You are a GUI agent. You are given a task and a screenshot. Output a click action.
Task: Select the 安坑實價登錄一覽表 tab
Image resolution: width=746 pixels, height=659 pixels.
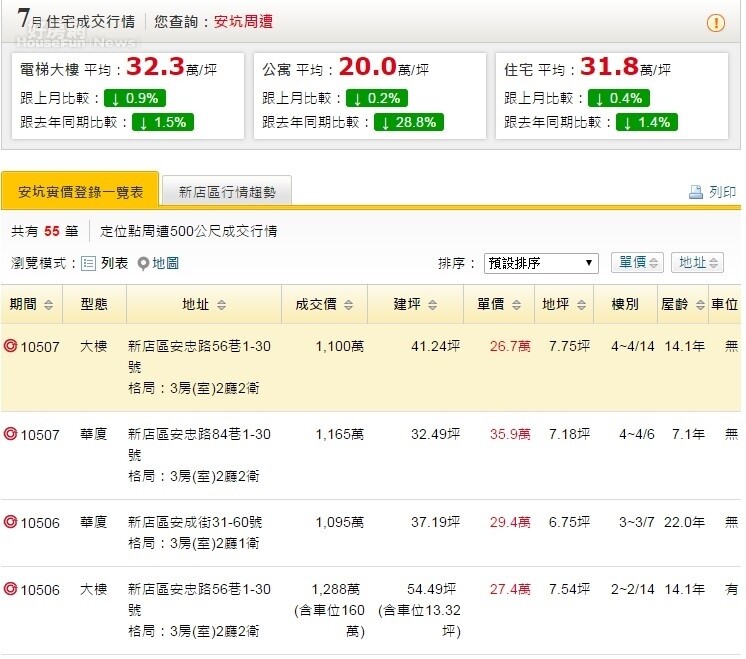point(80,190)
